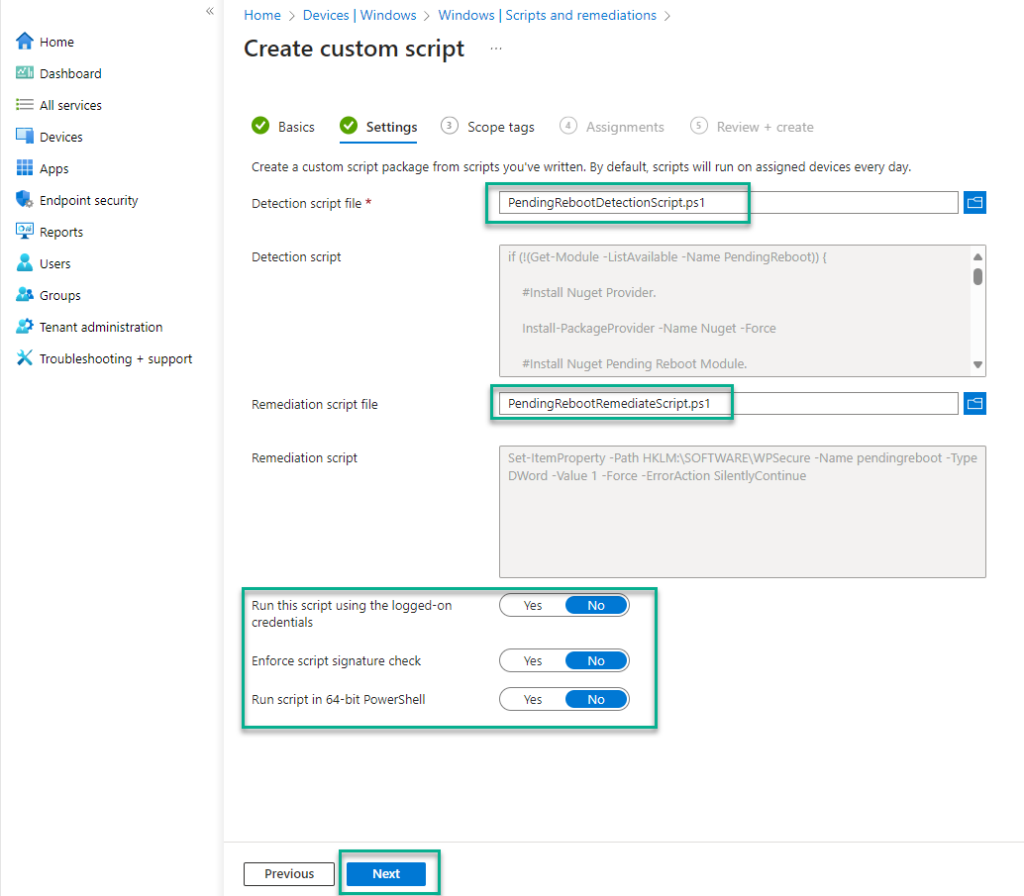The height and width of the screenshot is (896, 1024).
Task: Click the Review + create step number 5 circle
Action: pyautogui.click(x=699, y=125)
